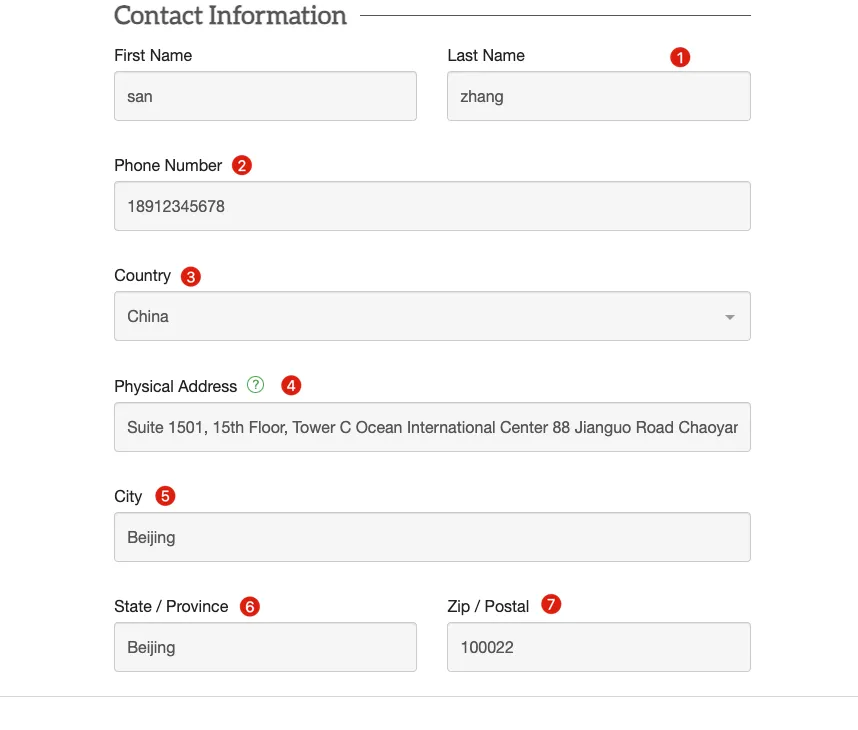Select the Phone Number input field
This screenshot has height=730, width=858.
[x=432, y=207]
